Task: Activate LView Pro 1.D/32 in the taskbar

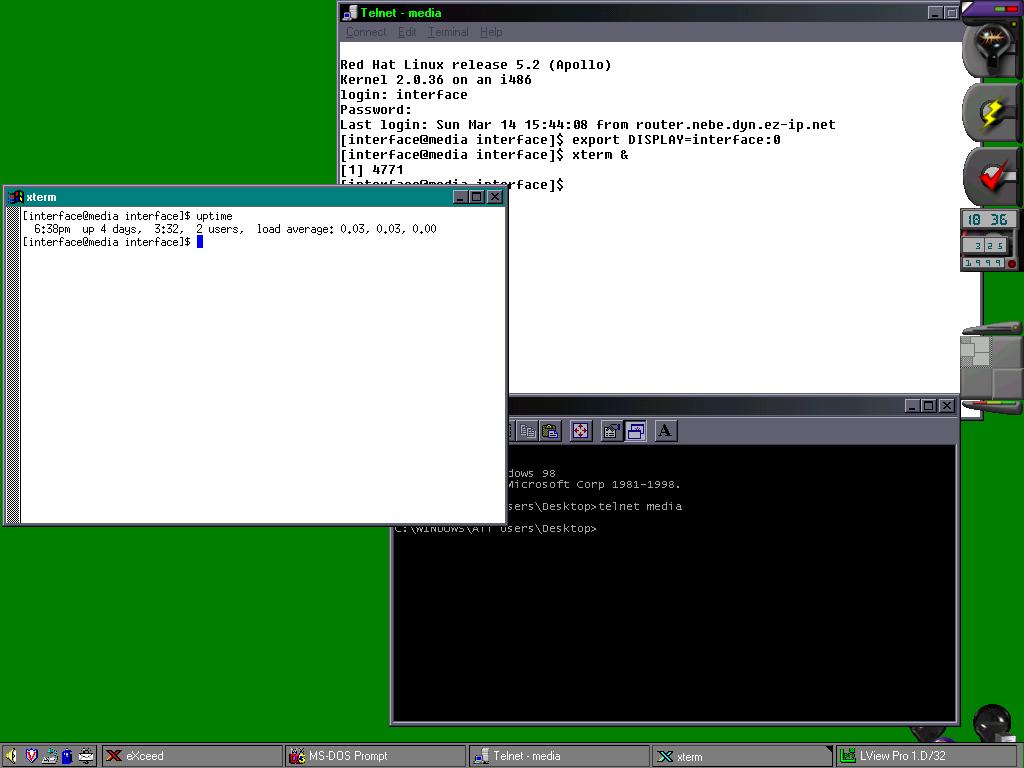Action: (929, 756)
